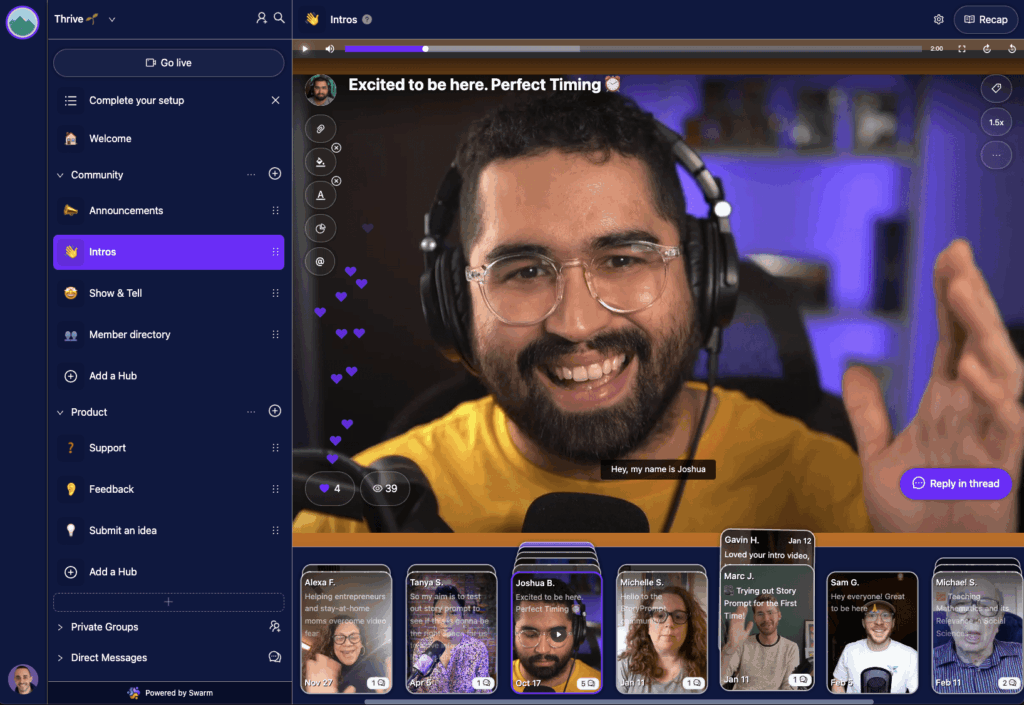This screenshot has width=1024, height=705.
Task: Mute the video using the volume icon
Action: 329,49
